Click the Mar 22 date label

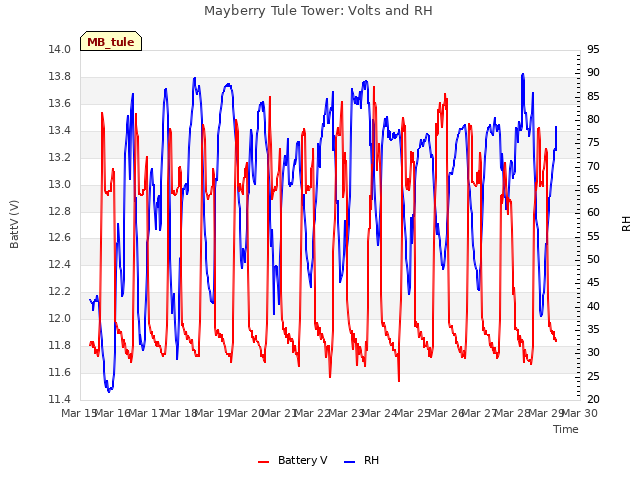tap(313, 413)
